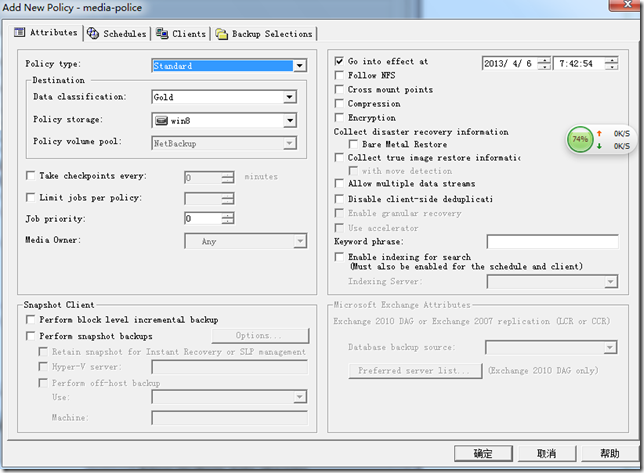Image resolution: width=644 pixels, height=473 pixels.
Task: Check Collect true image restore information
Action: pyautogui.click(x=339, y=157)
